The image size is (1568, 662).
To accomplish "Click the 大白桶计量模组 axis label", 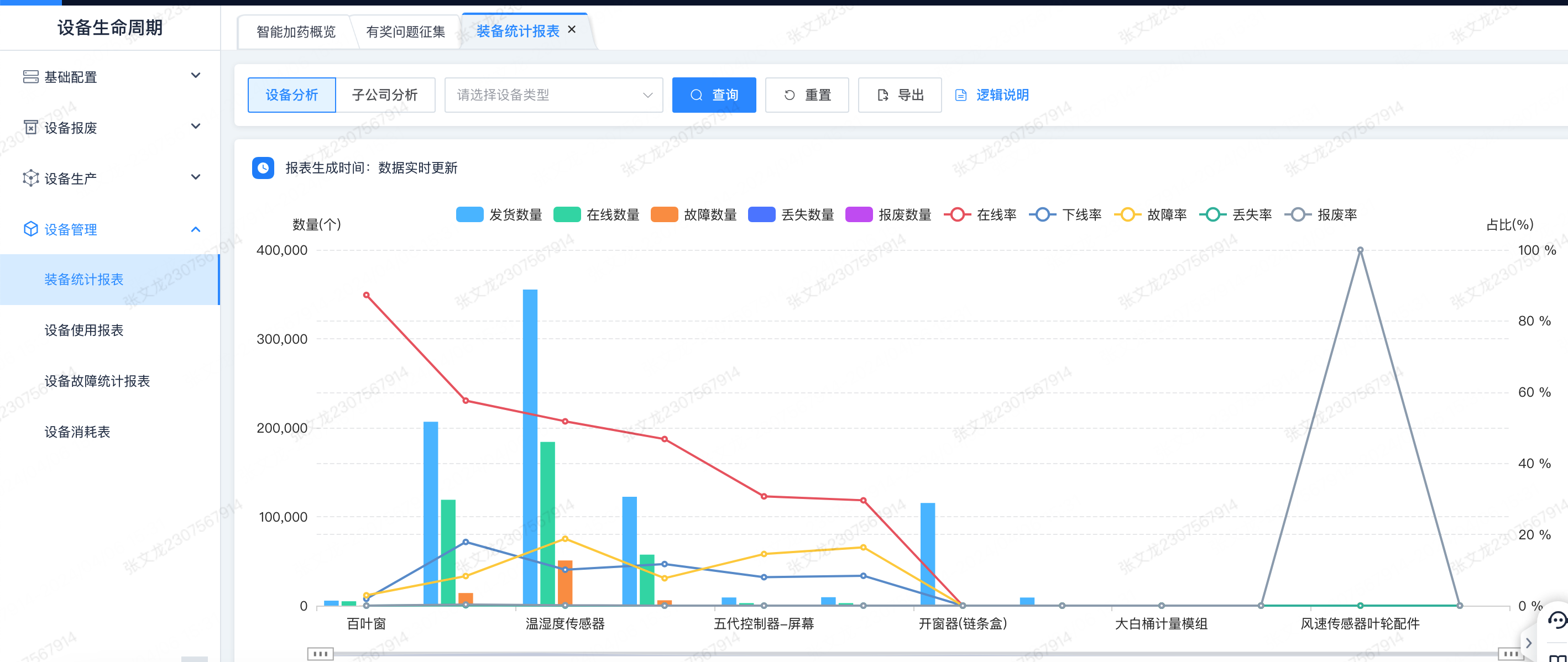I will 1161,624.
